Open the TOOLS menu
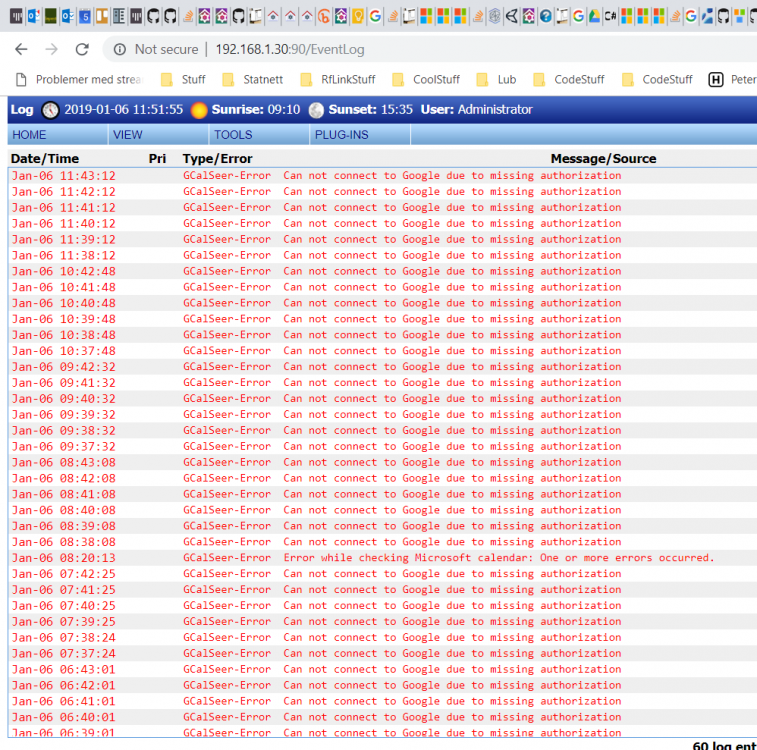 pos(233,135)
